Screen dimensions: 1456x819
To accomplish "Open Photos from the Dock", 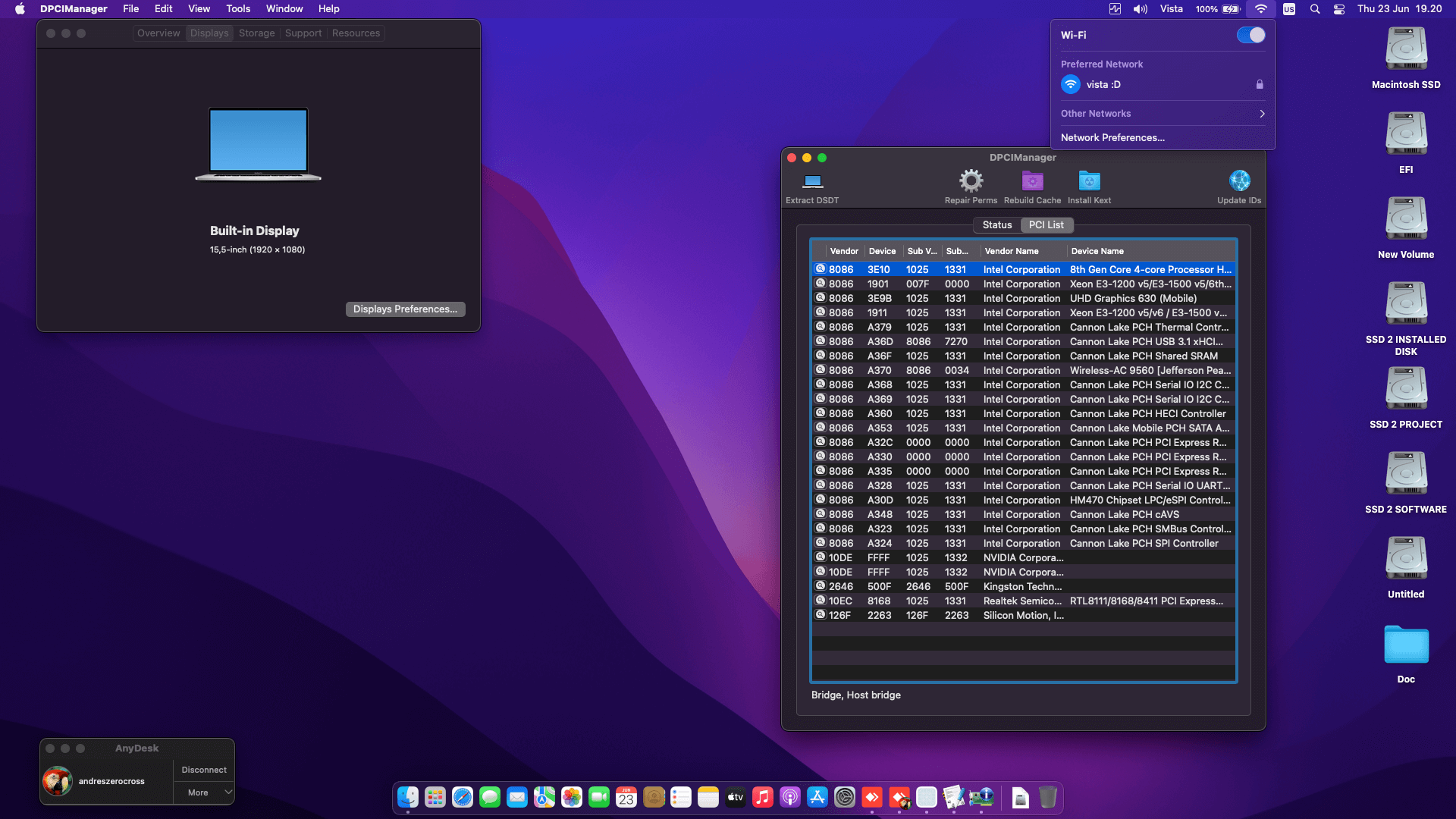I will (572, 797).
